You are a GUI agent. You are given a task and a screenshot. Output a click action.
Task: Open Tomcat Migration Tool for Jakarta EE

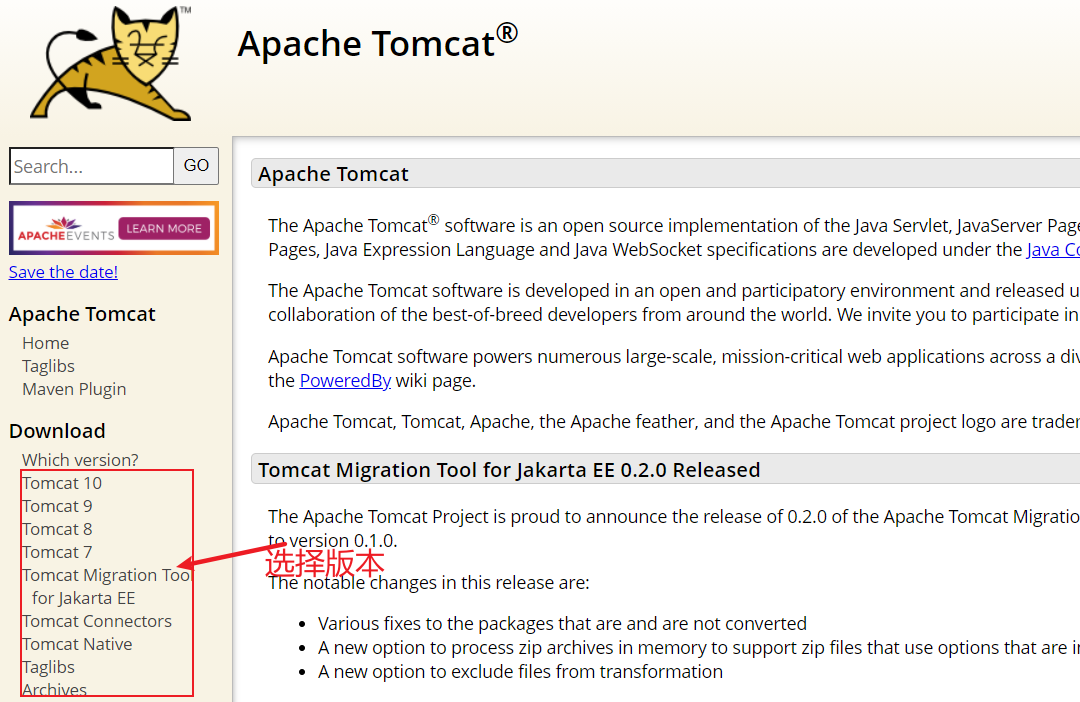point(105,575)
